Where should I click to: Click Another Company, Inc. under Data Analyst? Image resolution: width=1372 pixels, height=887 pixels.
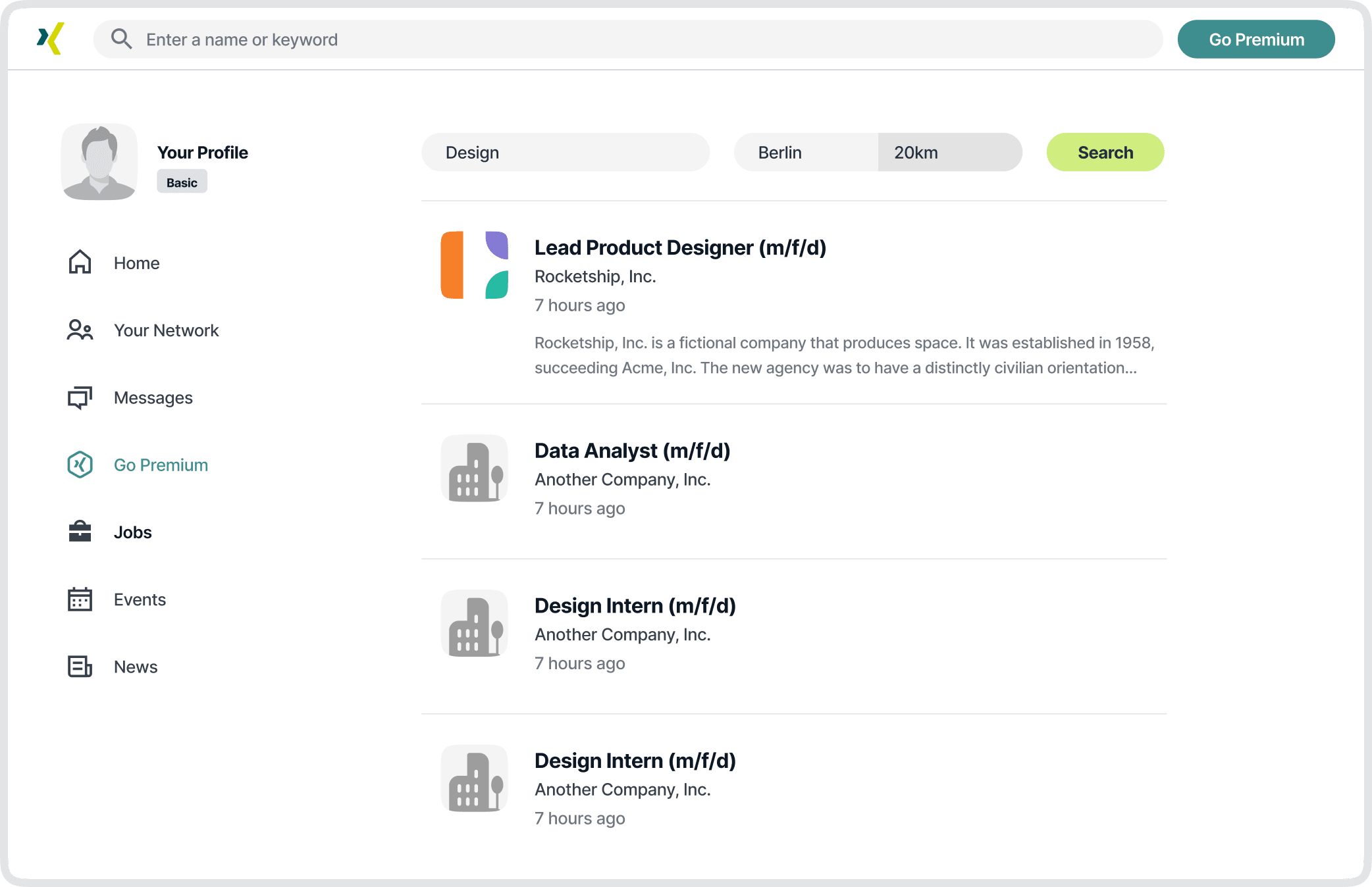(623, 480)
